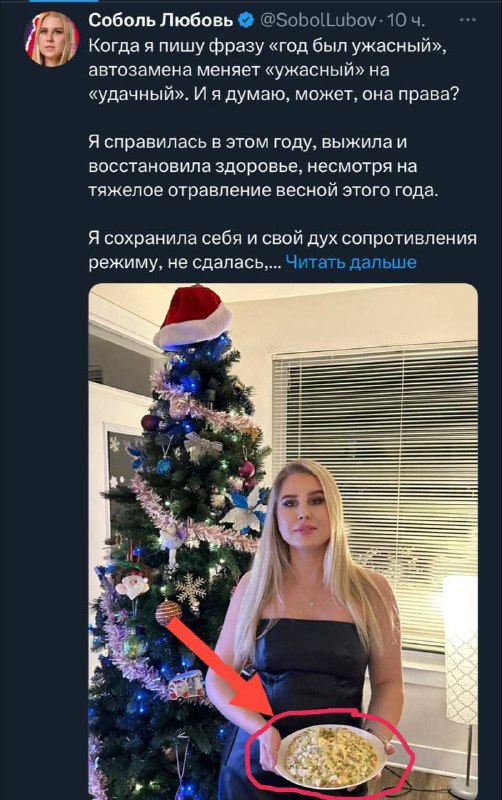Image resolution: width=502 pixels, height=800 pixels.
Task: Click the paragraph starting Я сохранила себя
Action: (283, 250)
